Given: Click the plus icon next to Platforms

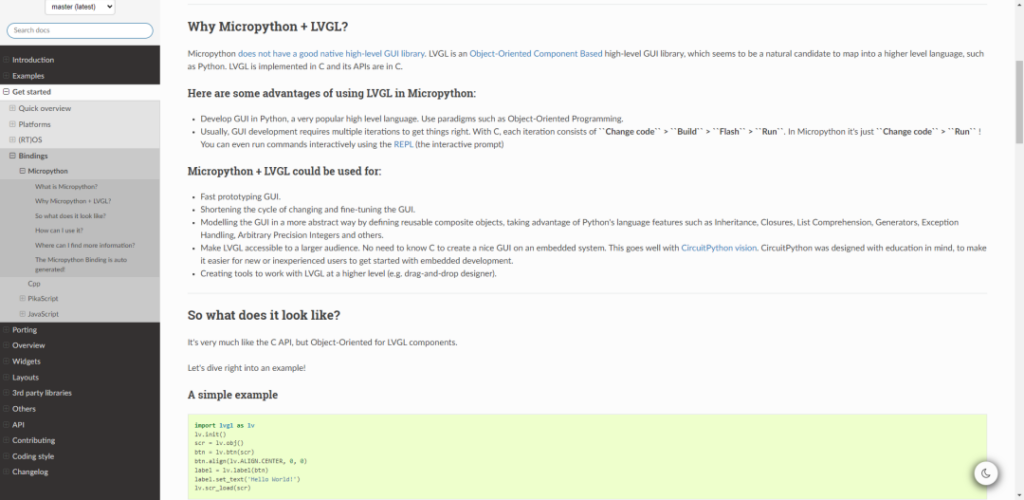Looking at the screenshot, I should pos(12,124).
